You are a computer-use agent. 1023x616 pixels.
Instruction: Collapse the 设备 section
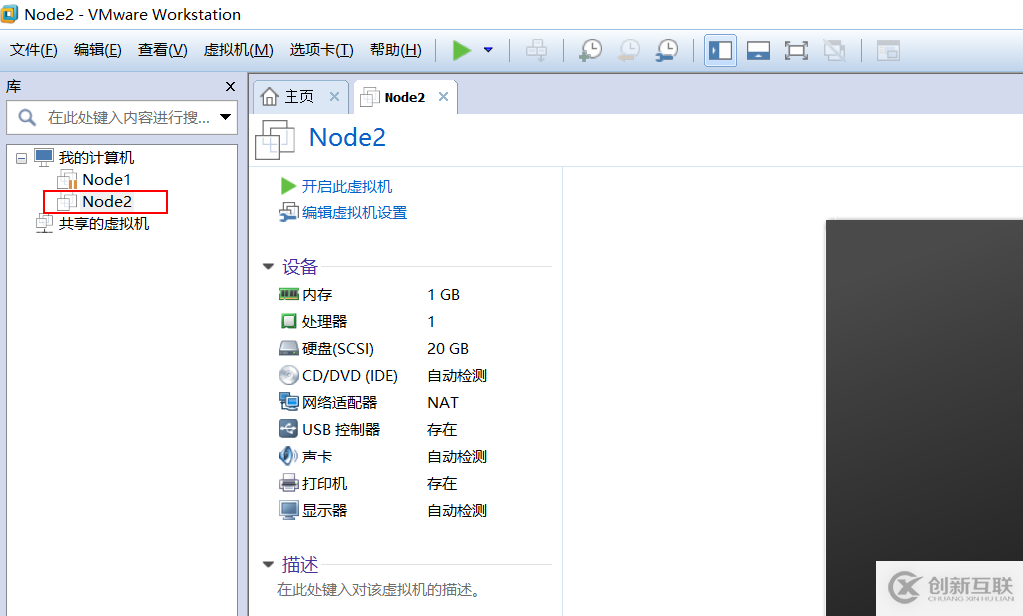click(x=268, y=266)
